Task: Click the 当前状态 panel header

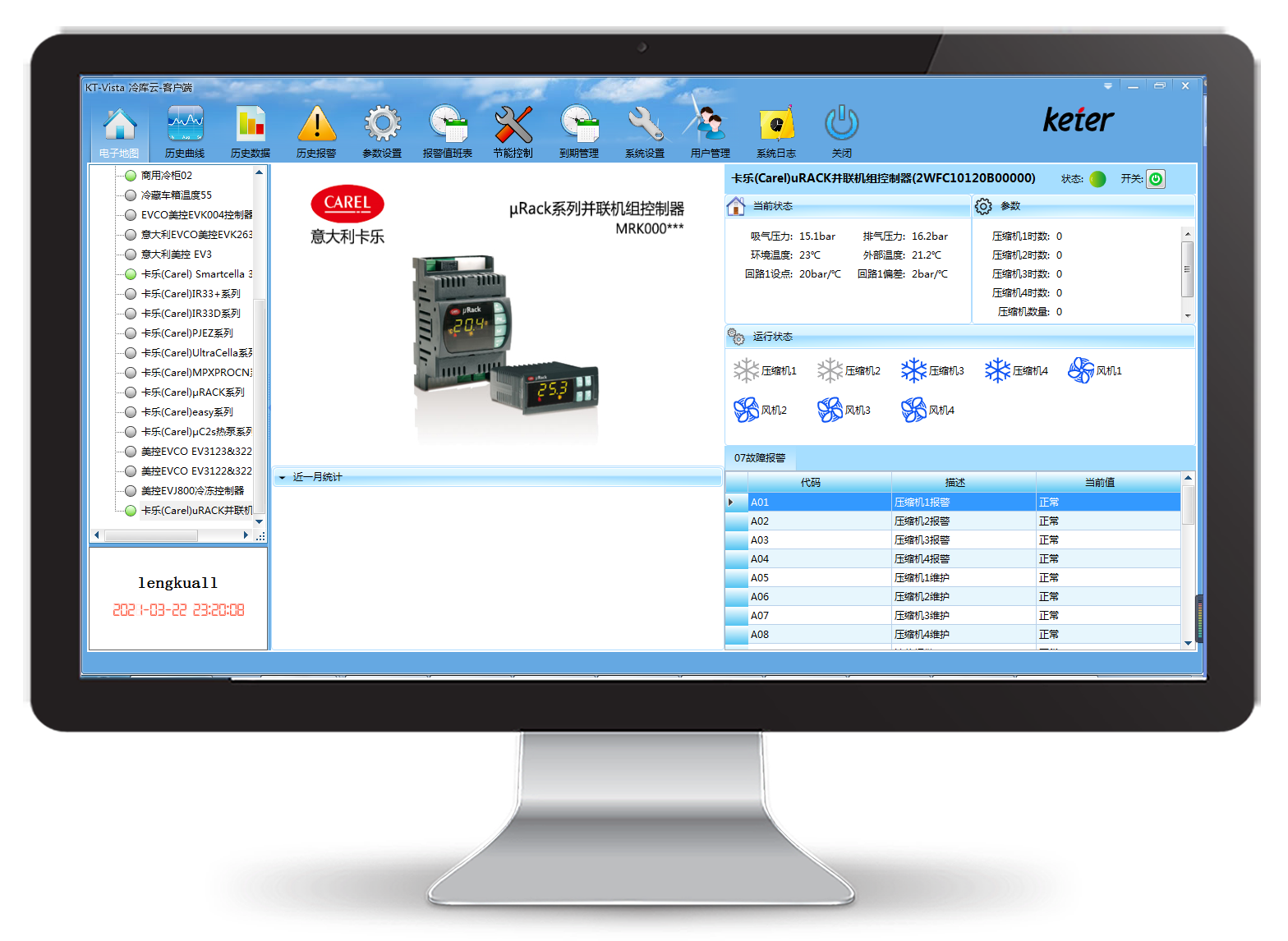Action: point(848,206)
